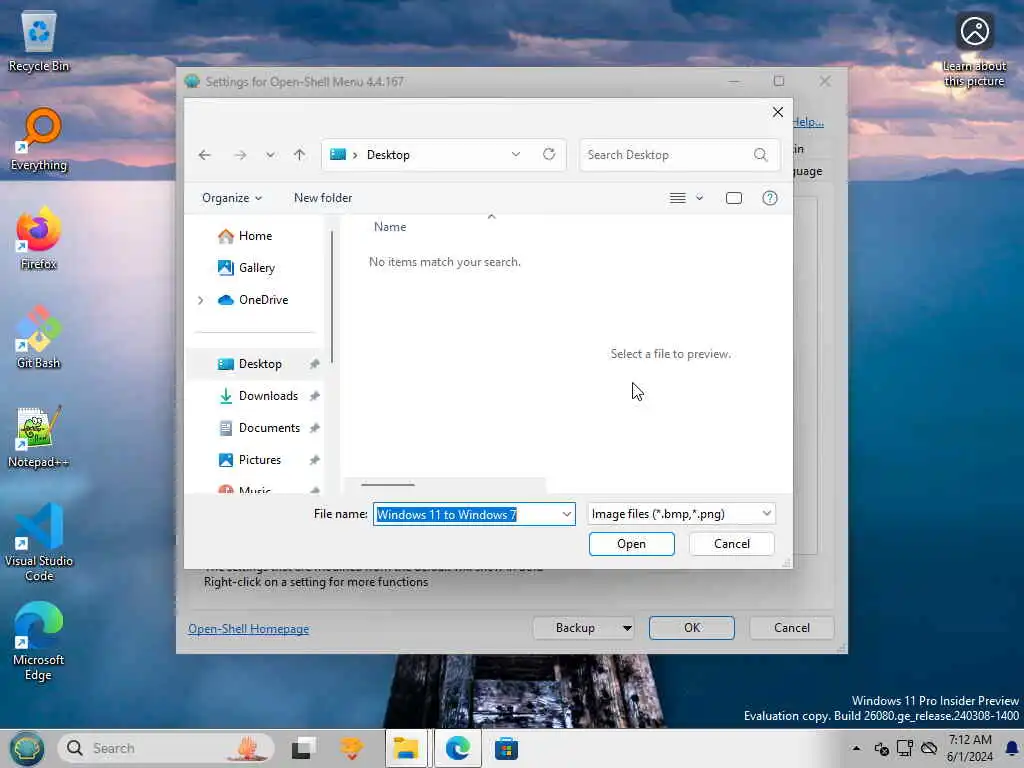The width and height of the screenshot is (1024, 768).
Task: Select the Git Bash desktop shortcut
Action: tap(39, 338)
